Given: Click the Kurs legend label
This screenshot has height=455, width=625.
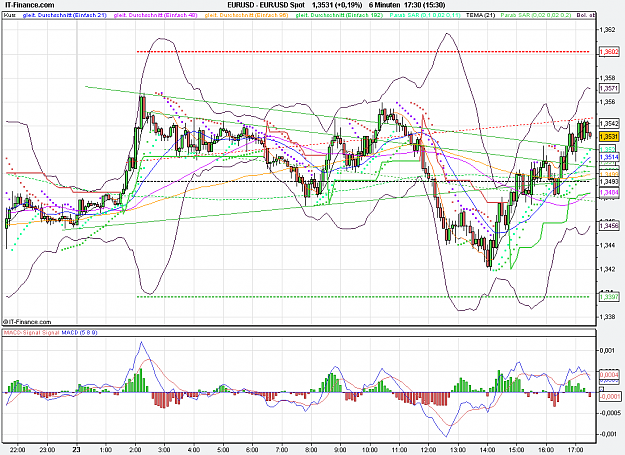Looking at the screenshot, I should pyautogui.click(x=9, y=15).
